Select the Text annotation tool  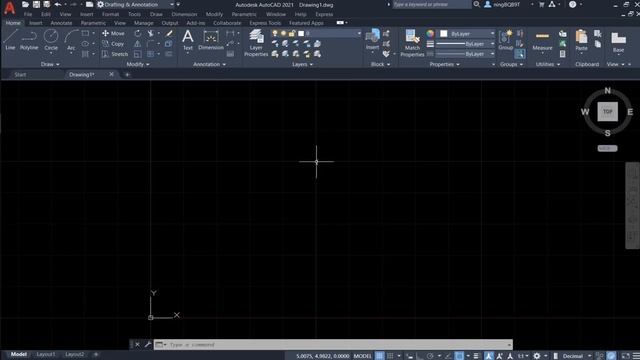[188, 40]
